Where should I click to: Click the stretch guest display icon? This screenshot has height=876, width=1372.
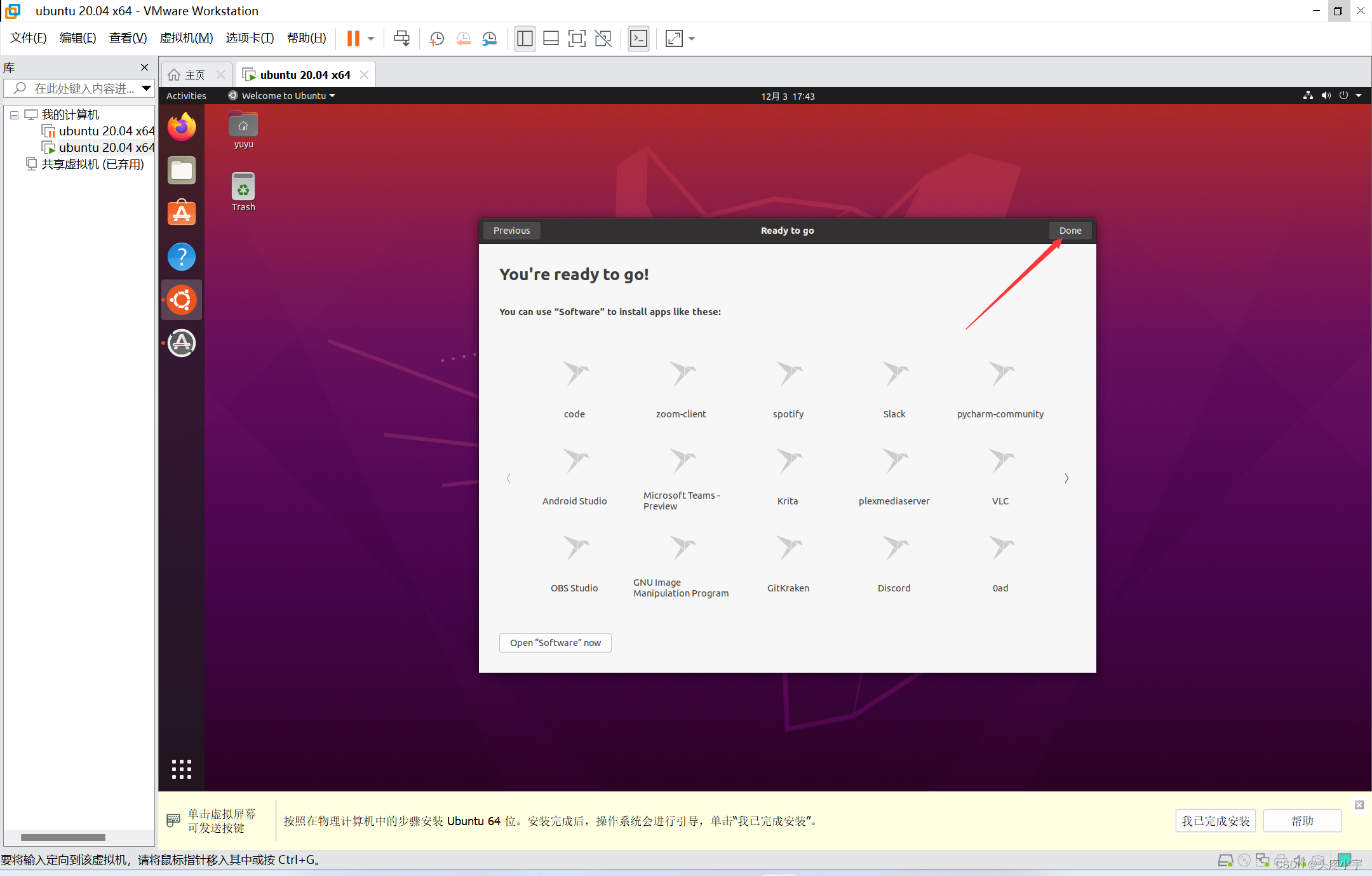(674, 39)
